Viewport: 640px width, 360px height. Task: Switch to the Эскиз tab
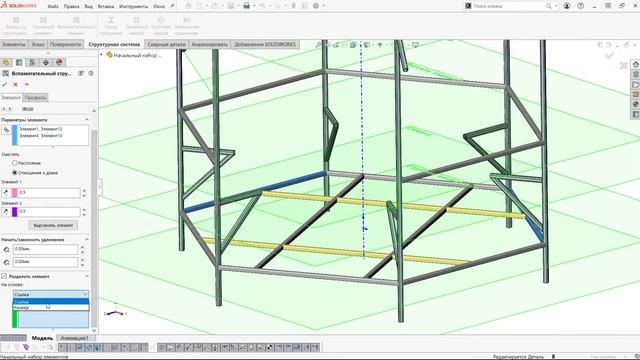[x=38, y=44]
